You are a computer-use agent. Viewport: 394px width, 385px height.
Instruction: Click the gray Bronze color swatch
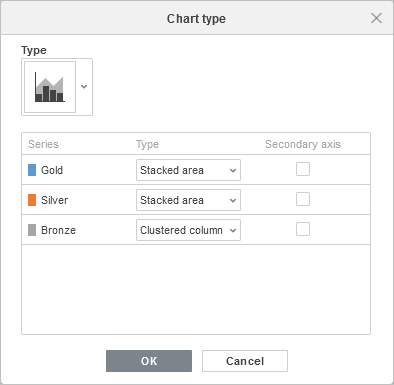(32, 230)
